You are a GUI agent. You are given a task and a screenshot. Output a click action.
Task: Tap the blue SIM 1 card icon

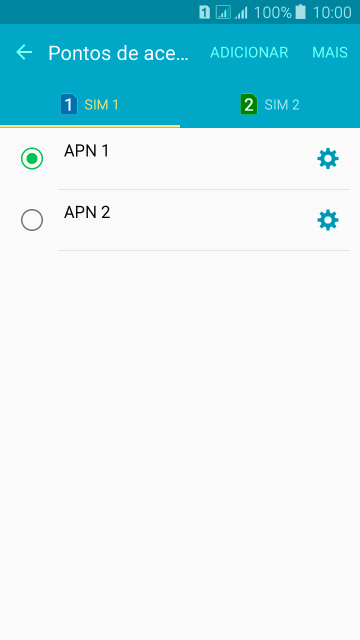[69, 104]
